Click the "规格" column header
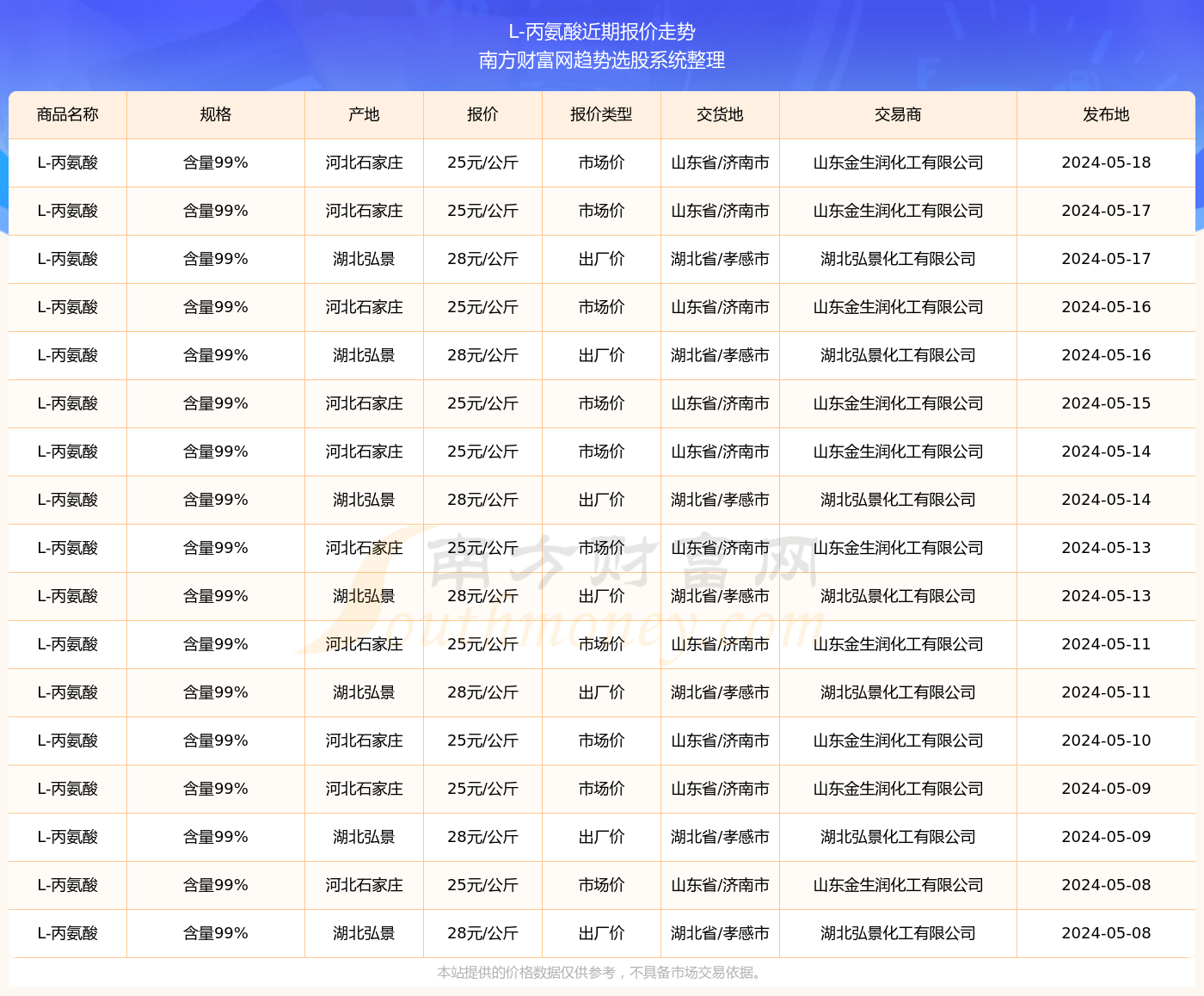 pos(216,114)
